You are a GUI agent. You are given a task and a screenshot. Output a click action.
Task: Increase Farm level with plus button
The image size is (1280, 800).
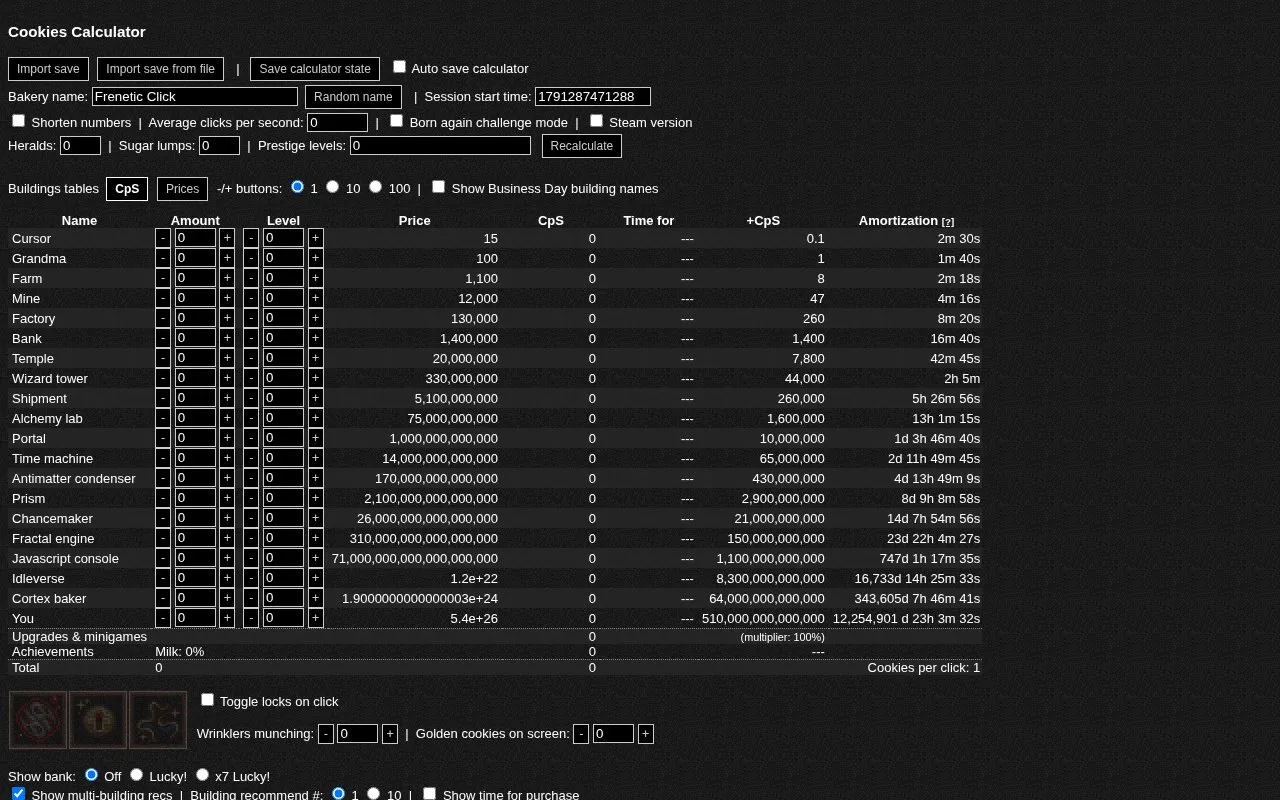coord(316,278)
